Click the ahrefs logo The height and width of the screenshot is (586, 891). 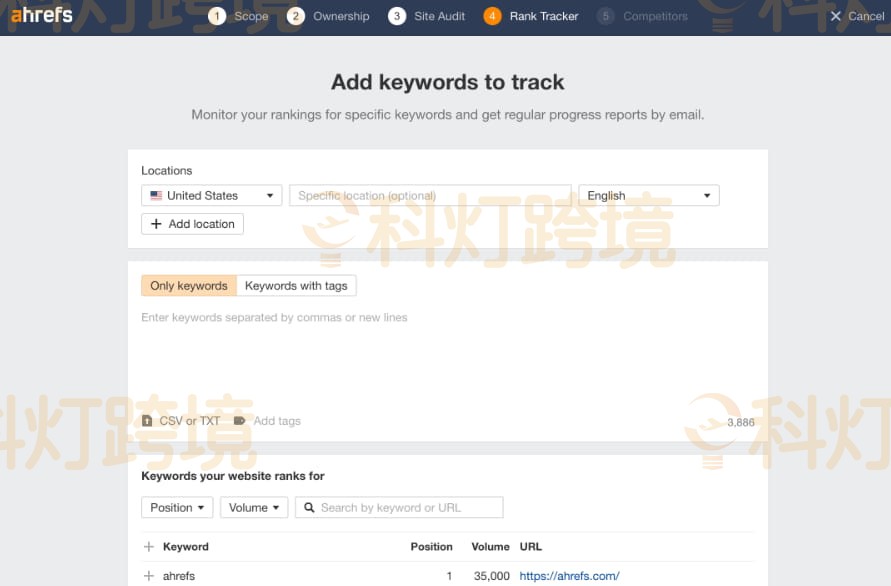42,15
